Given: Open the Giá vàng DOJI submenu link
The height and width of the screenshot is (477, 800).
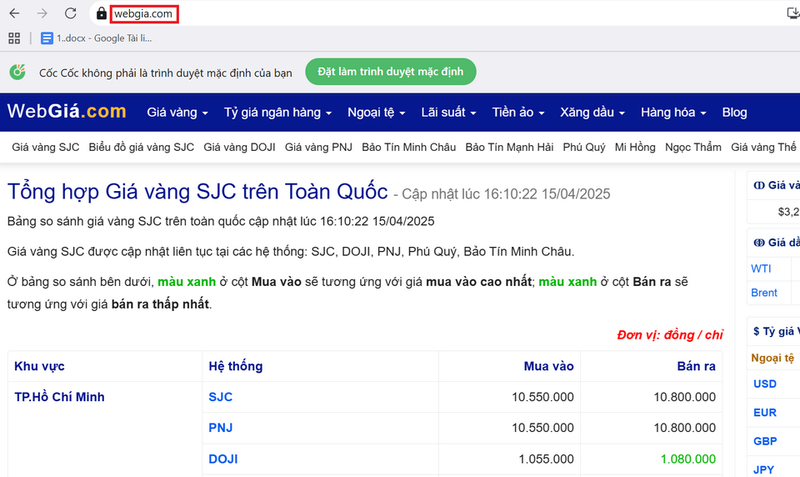Looking at the screenshot, I should point(239,147).
